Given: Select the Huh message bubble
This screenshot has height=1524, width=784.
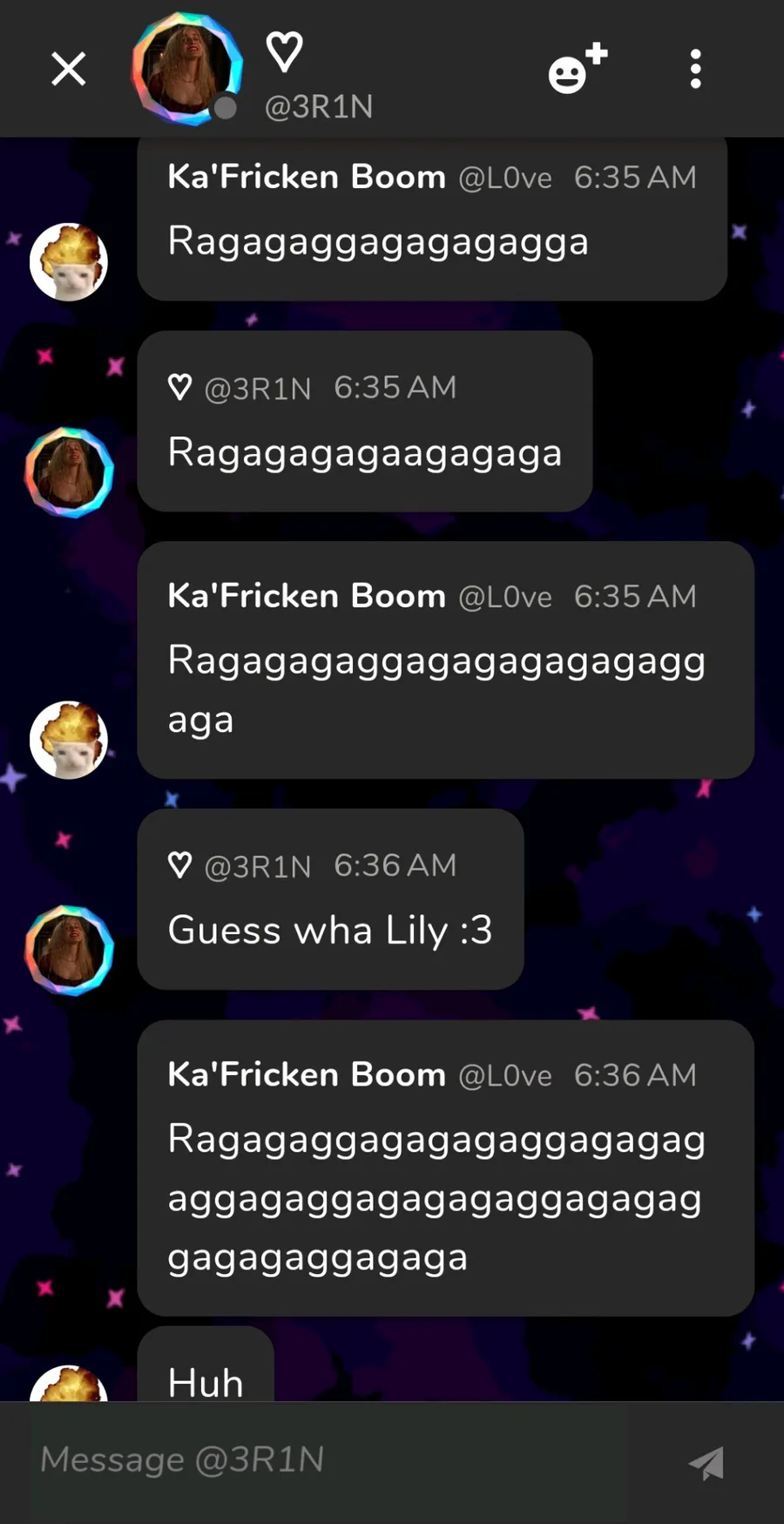Looking at the screenshot, I should (x=206, y=1365).
